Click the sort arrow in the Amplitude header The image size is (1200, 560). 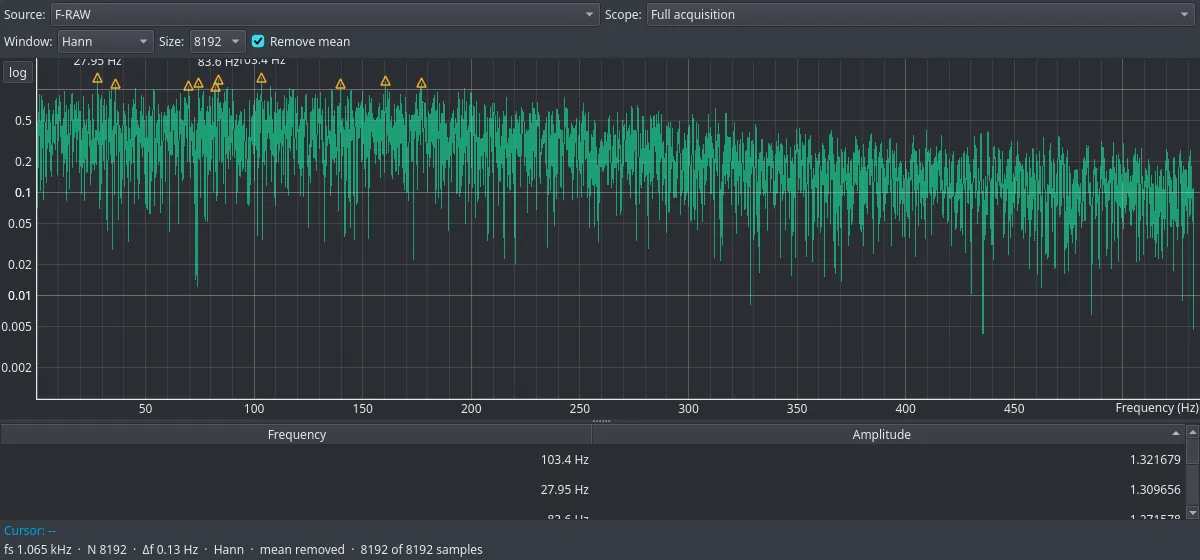tap(1176, 433)
